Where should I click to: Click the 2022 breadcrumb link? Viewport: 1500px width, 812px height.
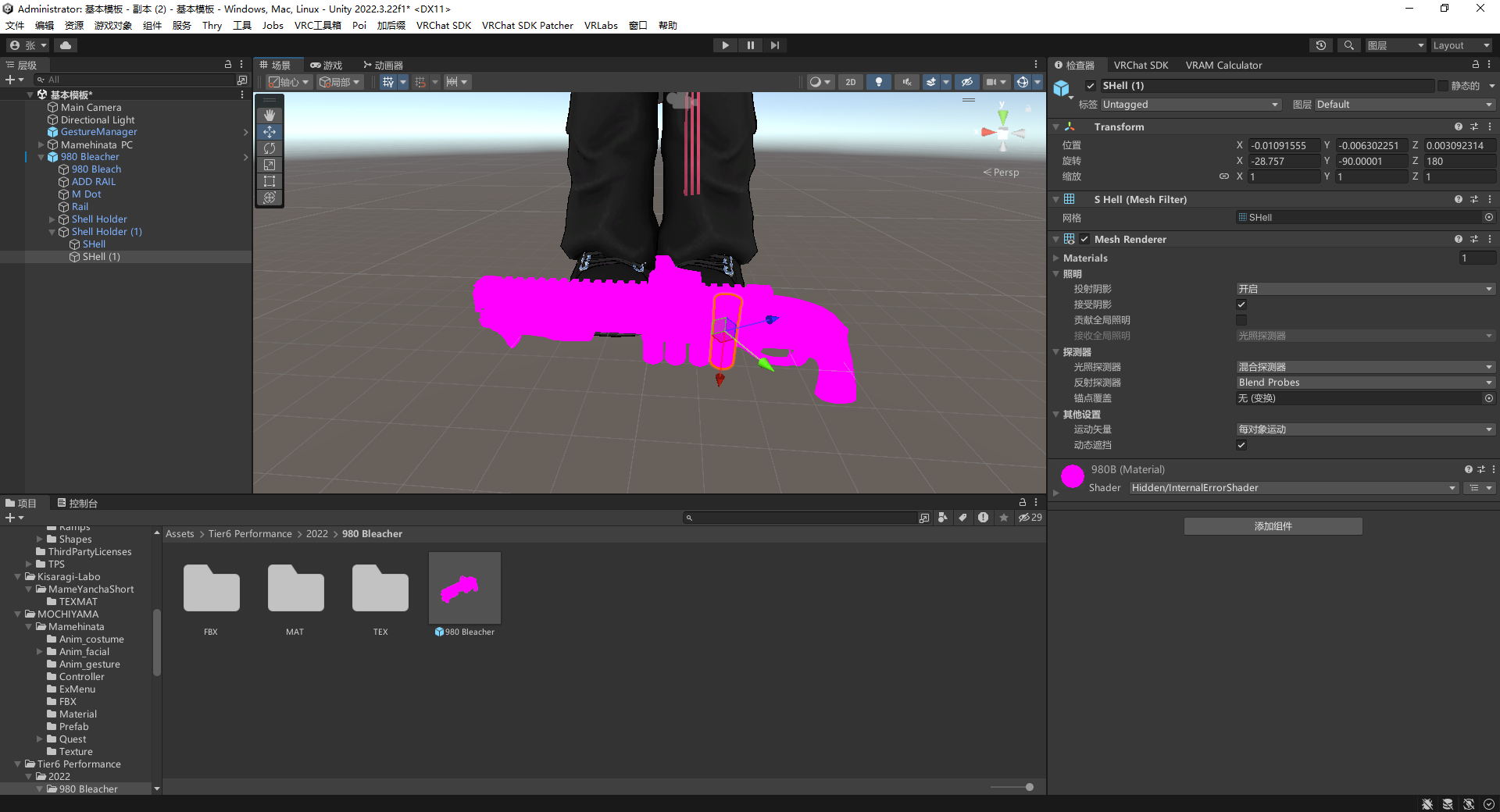317,534
